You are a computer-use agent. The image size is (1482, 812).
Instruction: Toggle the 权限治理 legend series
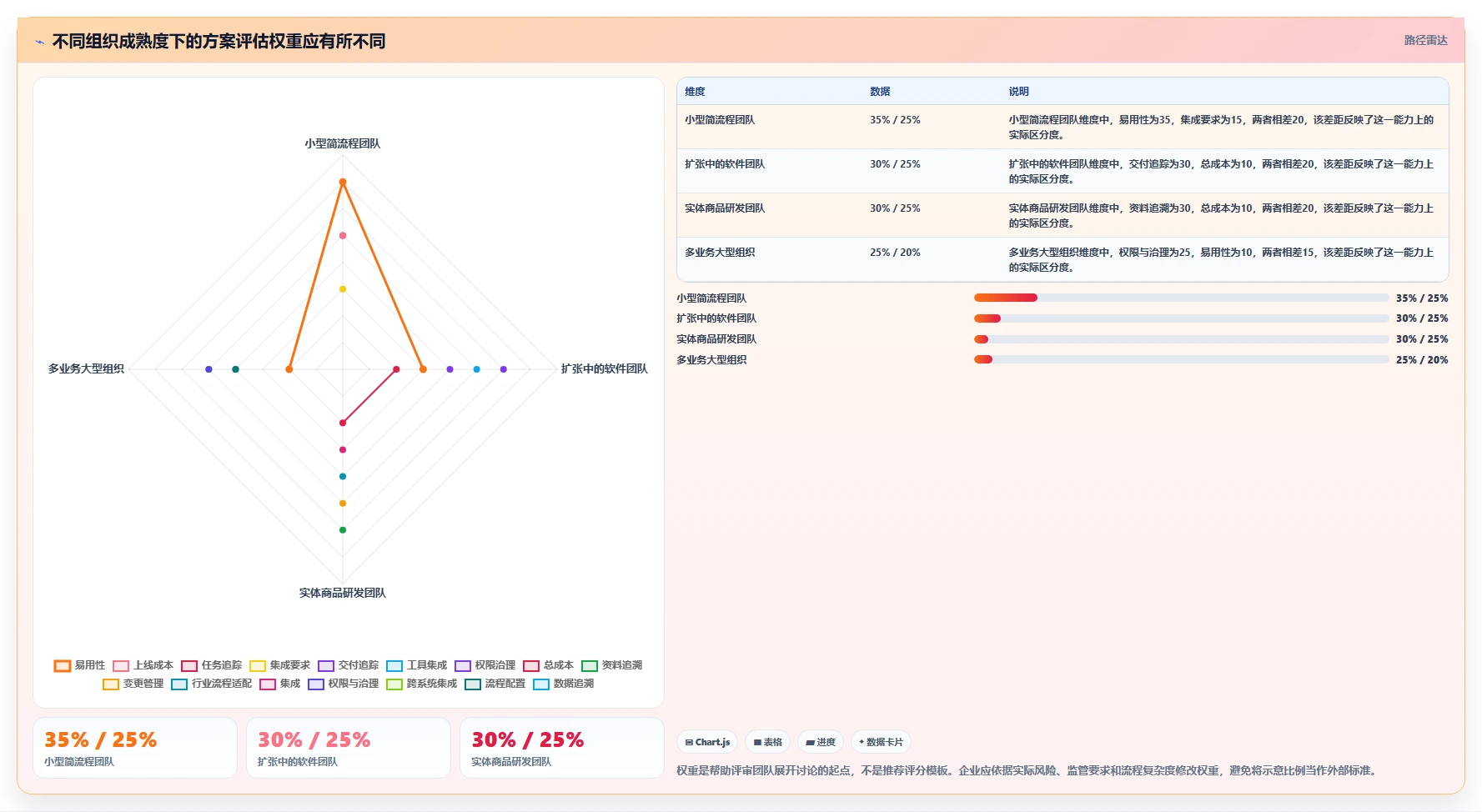[485, 665]
